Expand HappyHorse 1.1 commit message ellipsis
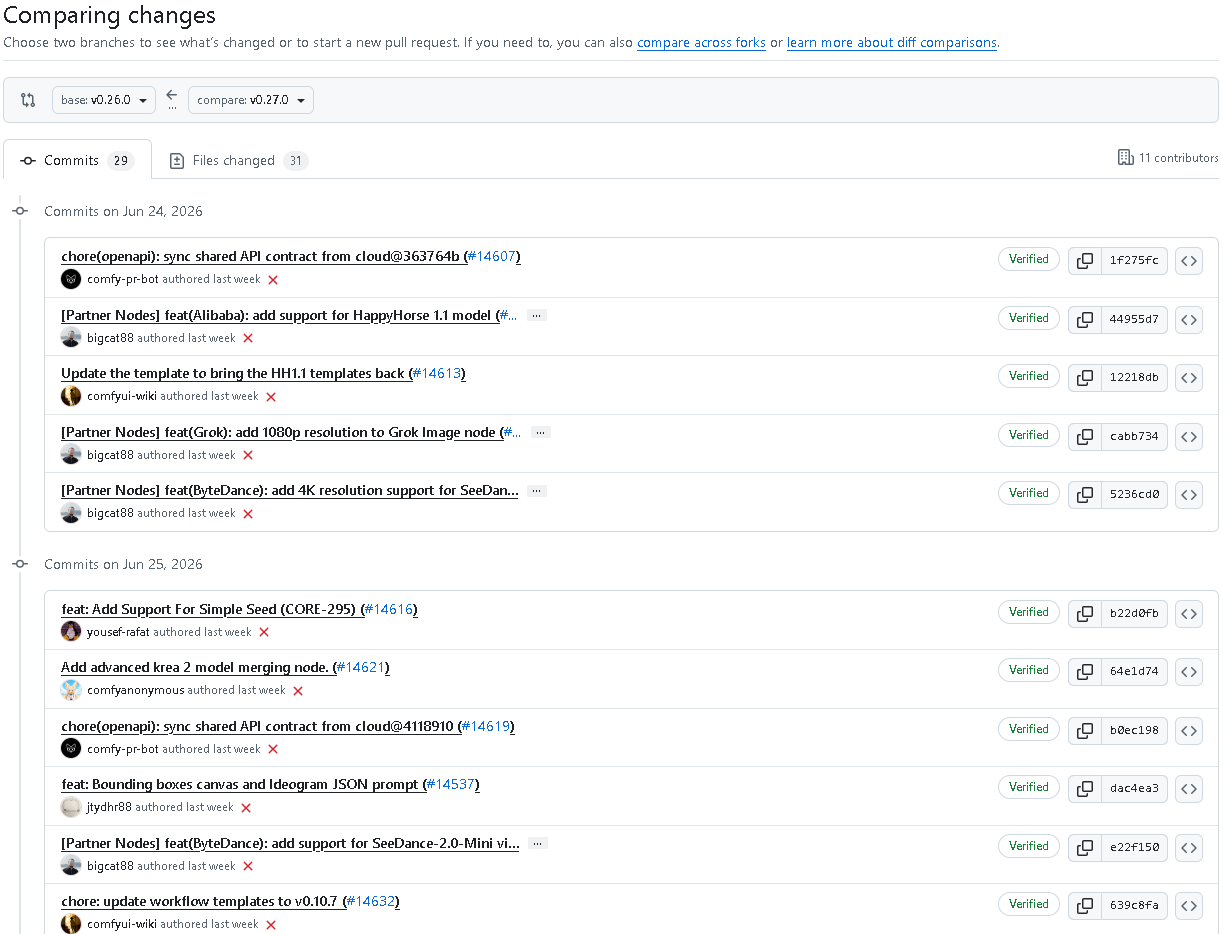The image size is (1223, 934). click(x=537, y=315)
